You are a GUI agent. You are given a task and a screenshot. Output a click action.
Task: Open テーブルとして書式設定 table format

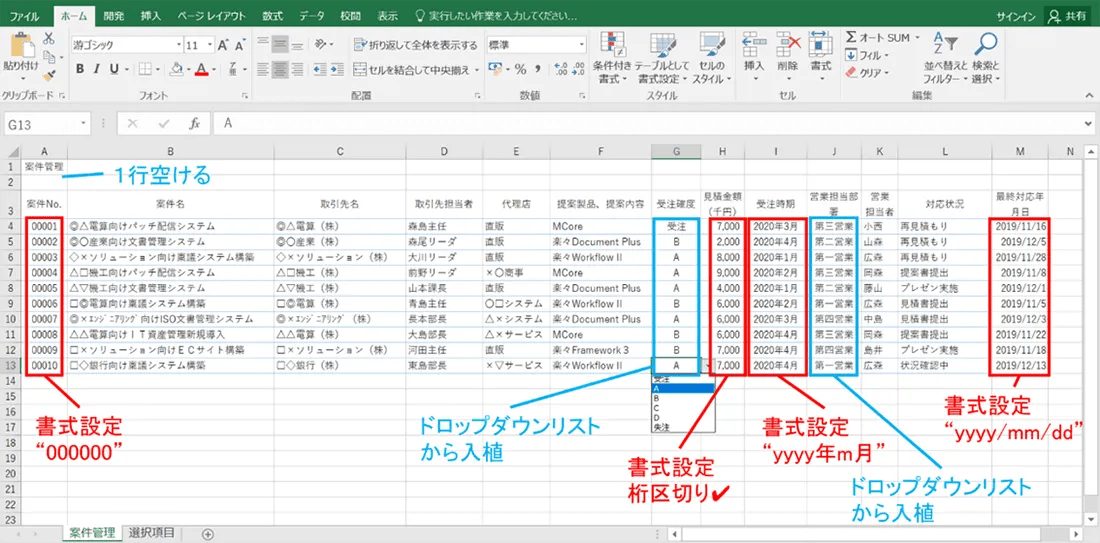tap(663, 58)
